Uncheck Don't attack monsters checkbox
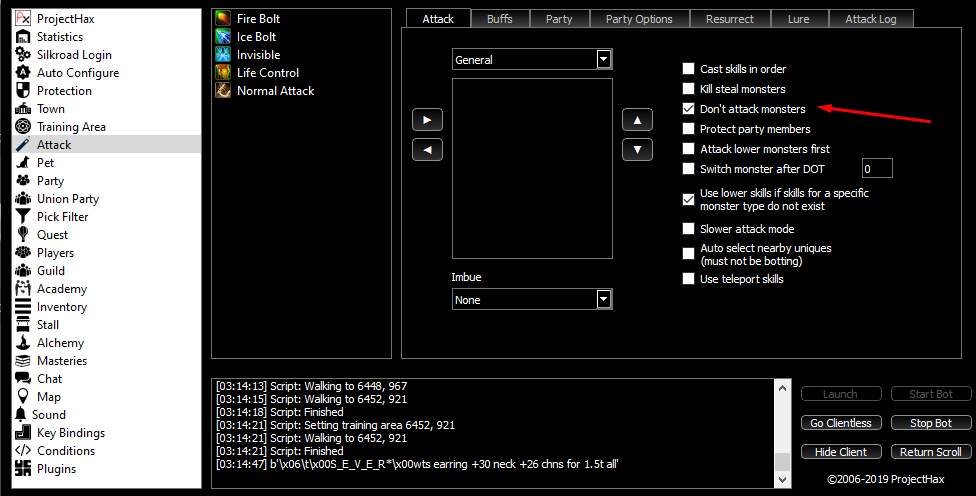Screen dimensions: 976x496 [688, 109]
